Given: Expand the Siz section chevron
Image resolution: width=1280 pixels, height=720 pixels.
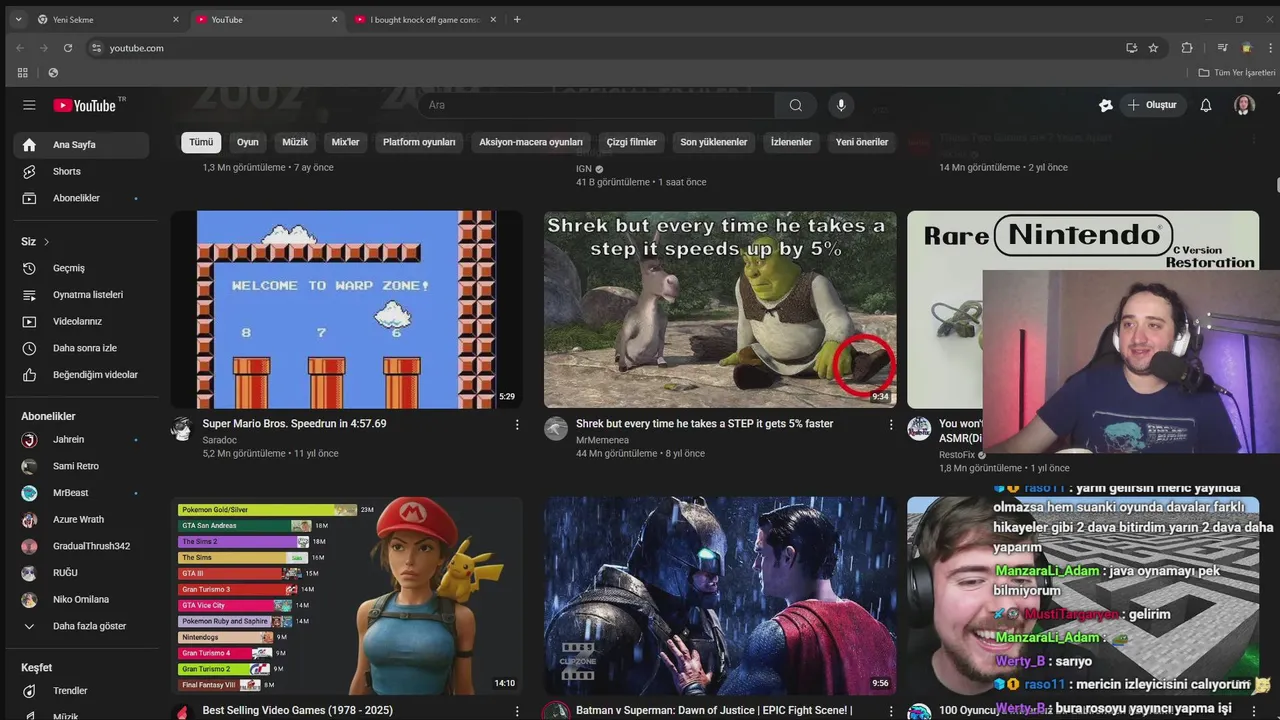Looking at the screenshot, I should pyautogui.click(x=46, y=242).
